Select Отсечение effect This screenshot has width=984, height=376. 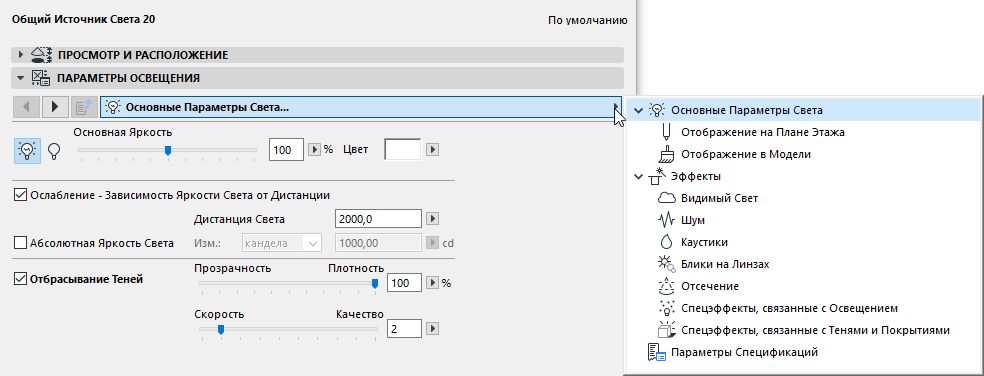click(x=710, y=286)
